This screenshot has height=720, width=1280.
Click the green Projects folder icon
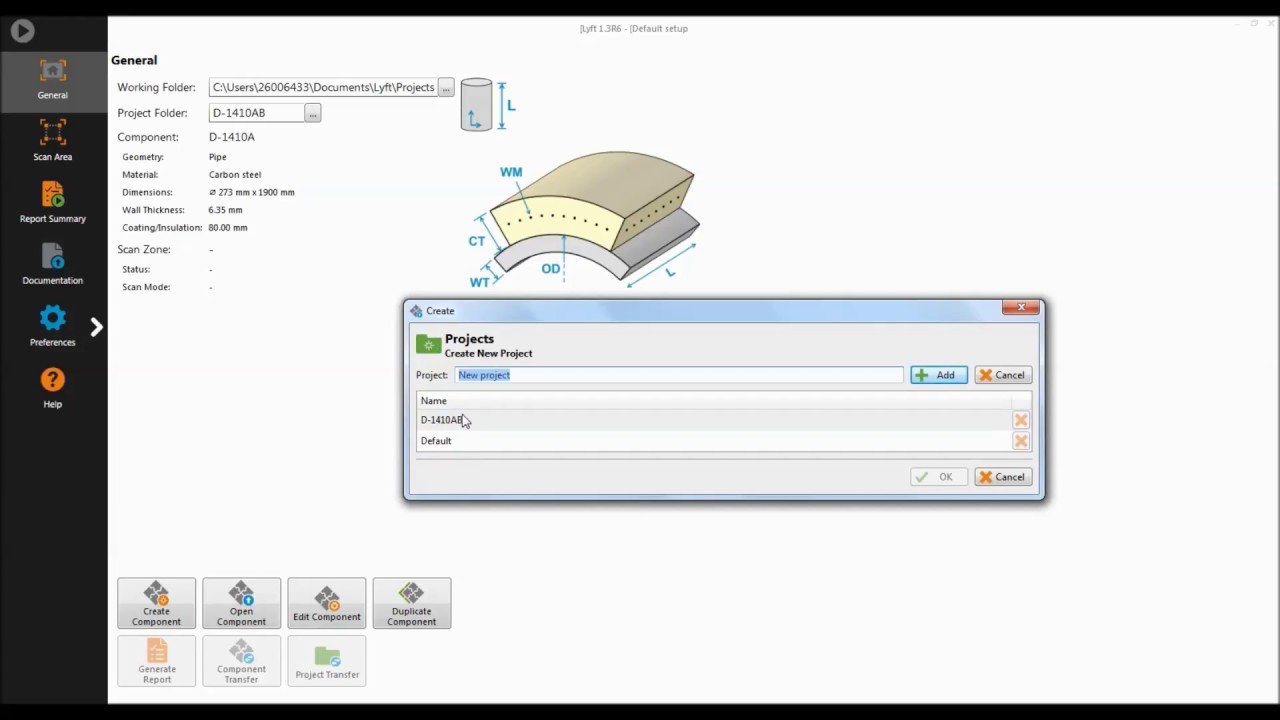pos(429,345)
